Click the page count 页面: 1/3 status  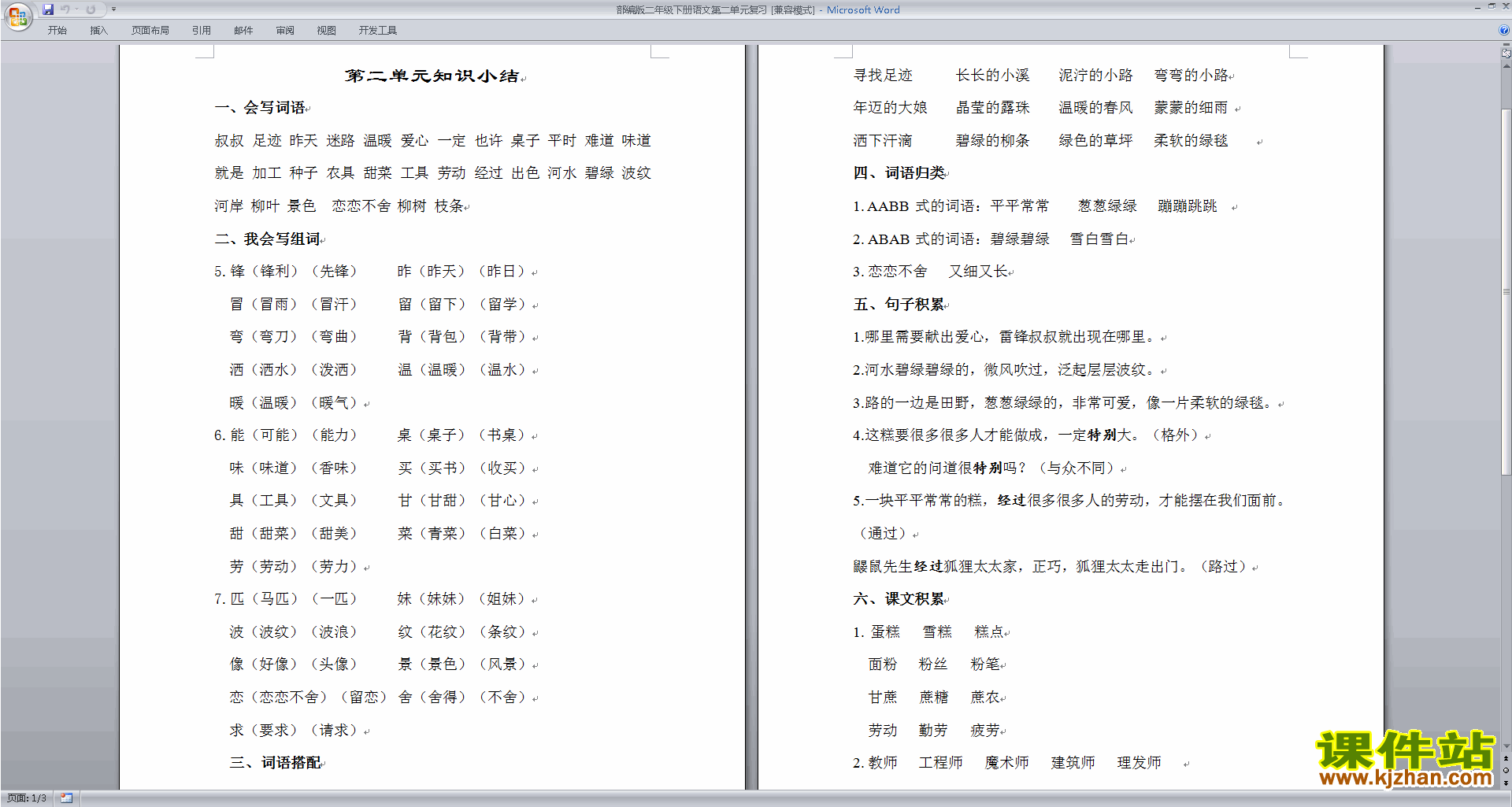coord(27,798)
